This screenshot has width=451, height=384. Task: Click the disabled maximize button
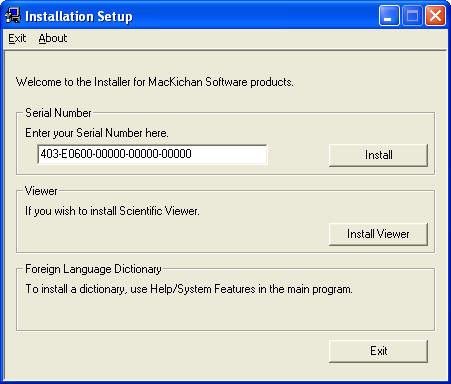coord(412,15)
